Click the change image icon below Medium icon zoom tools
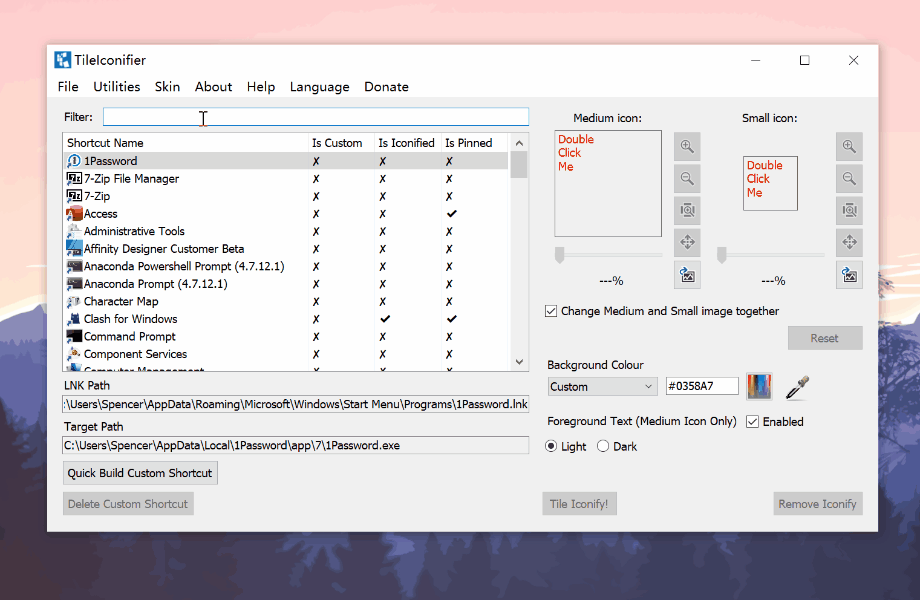This screenshot has width=920, height=600. (687, 274)
